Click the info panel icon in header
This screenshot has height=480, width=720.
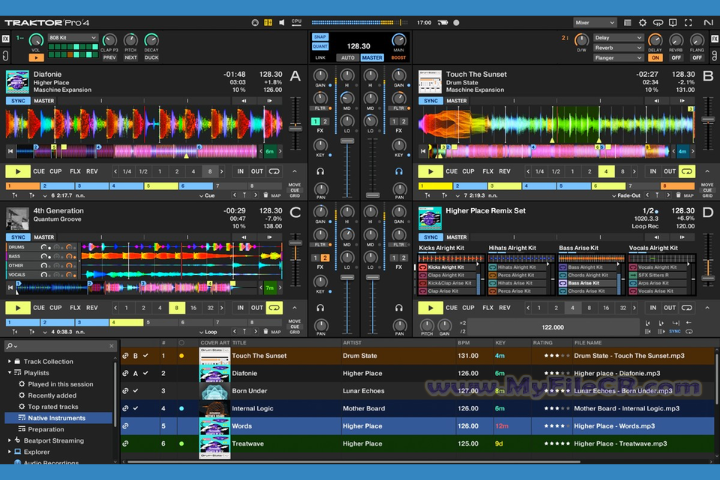(x=673, y=23)
